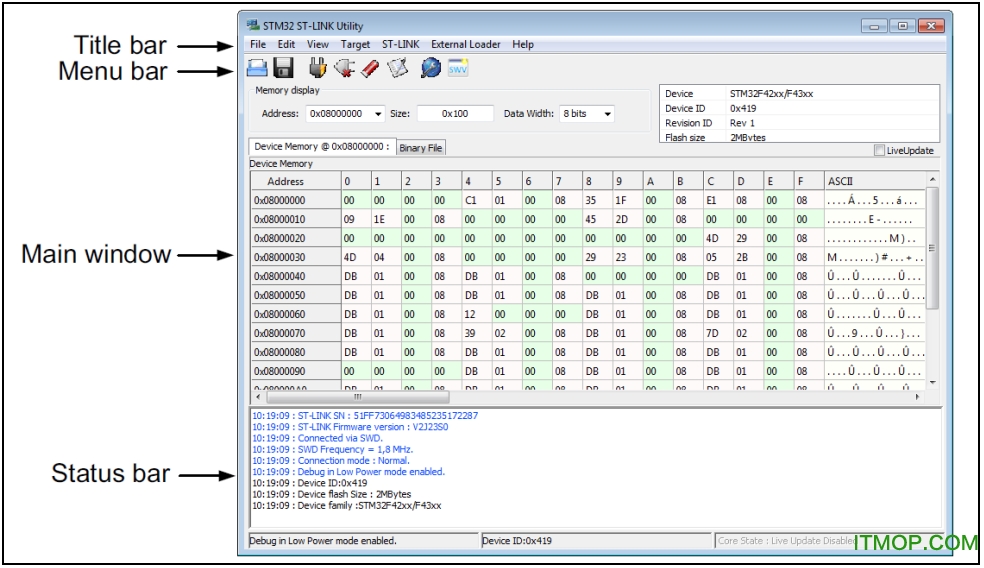Select row address 0x08000090

tap(296, 371)
